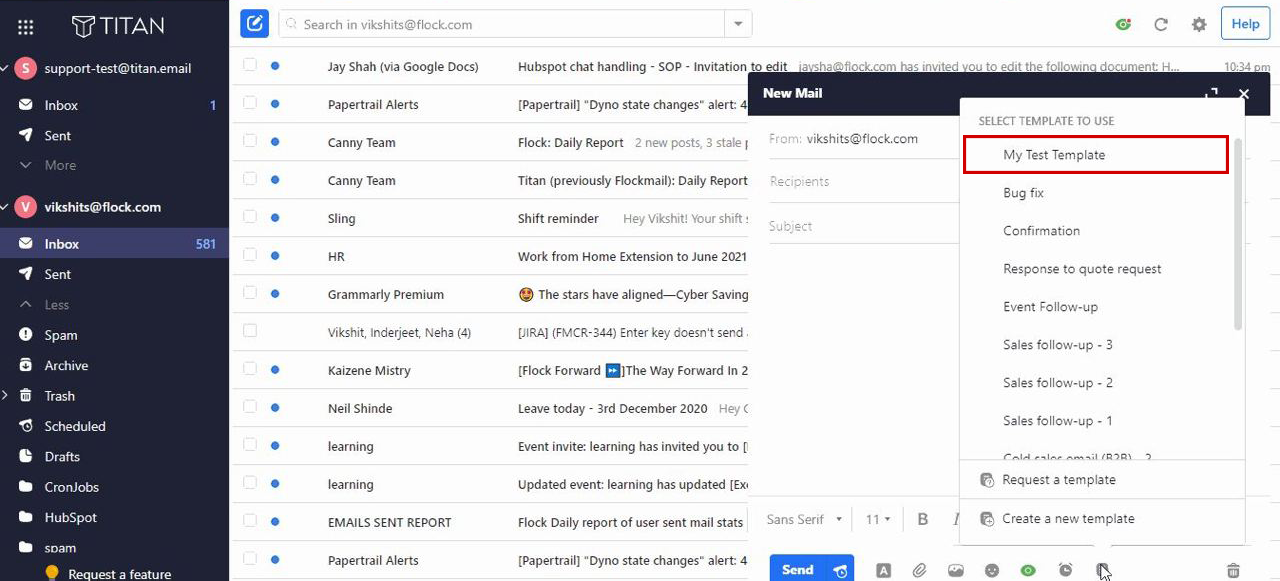
Task: Expand the Trash folder subtree
Action: click(x=5, y=396)
